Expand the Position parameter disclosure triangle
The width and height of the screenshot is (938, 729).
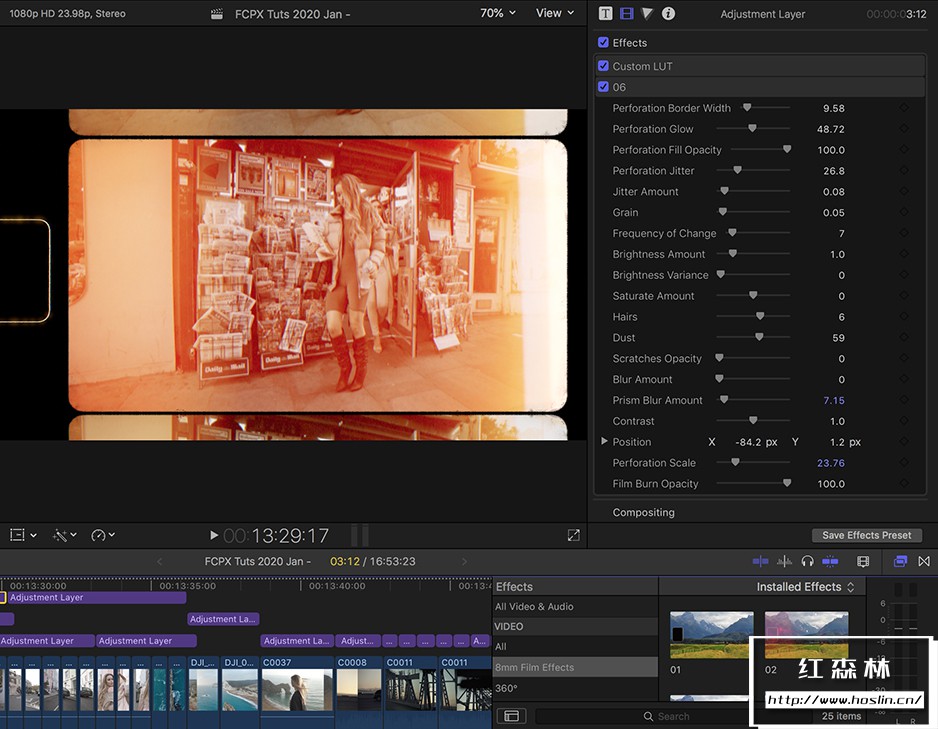604,441
